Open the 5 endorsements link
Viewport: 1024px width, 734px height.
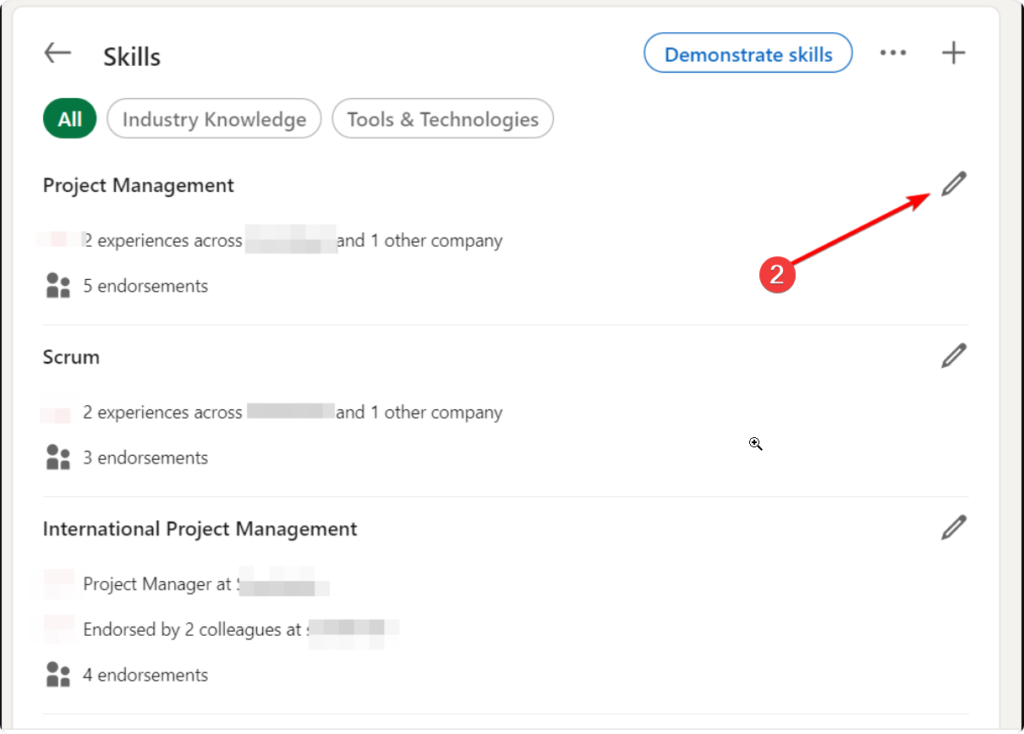(x=145, y=286)
